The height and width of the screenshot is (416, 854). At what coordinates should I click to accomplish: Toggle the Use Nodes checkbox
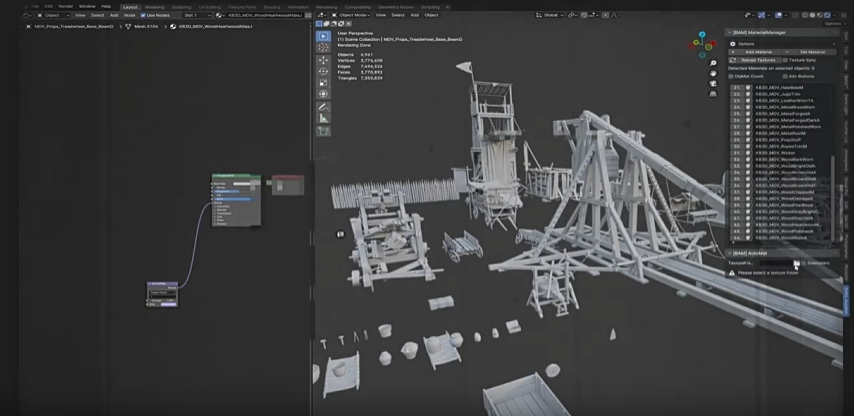[143, 15]
